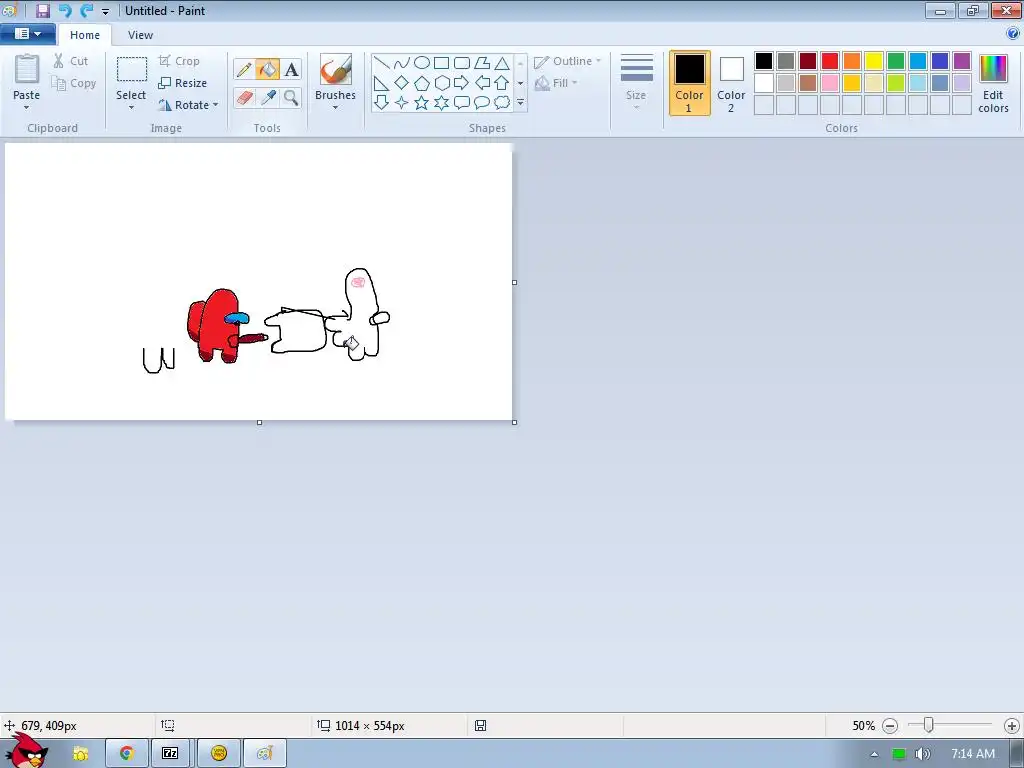Choose the Rectangle shape
This screenshot has height=768, width=1024.
[441, 63]
